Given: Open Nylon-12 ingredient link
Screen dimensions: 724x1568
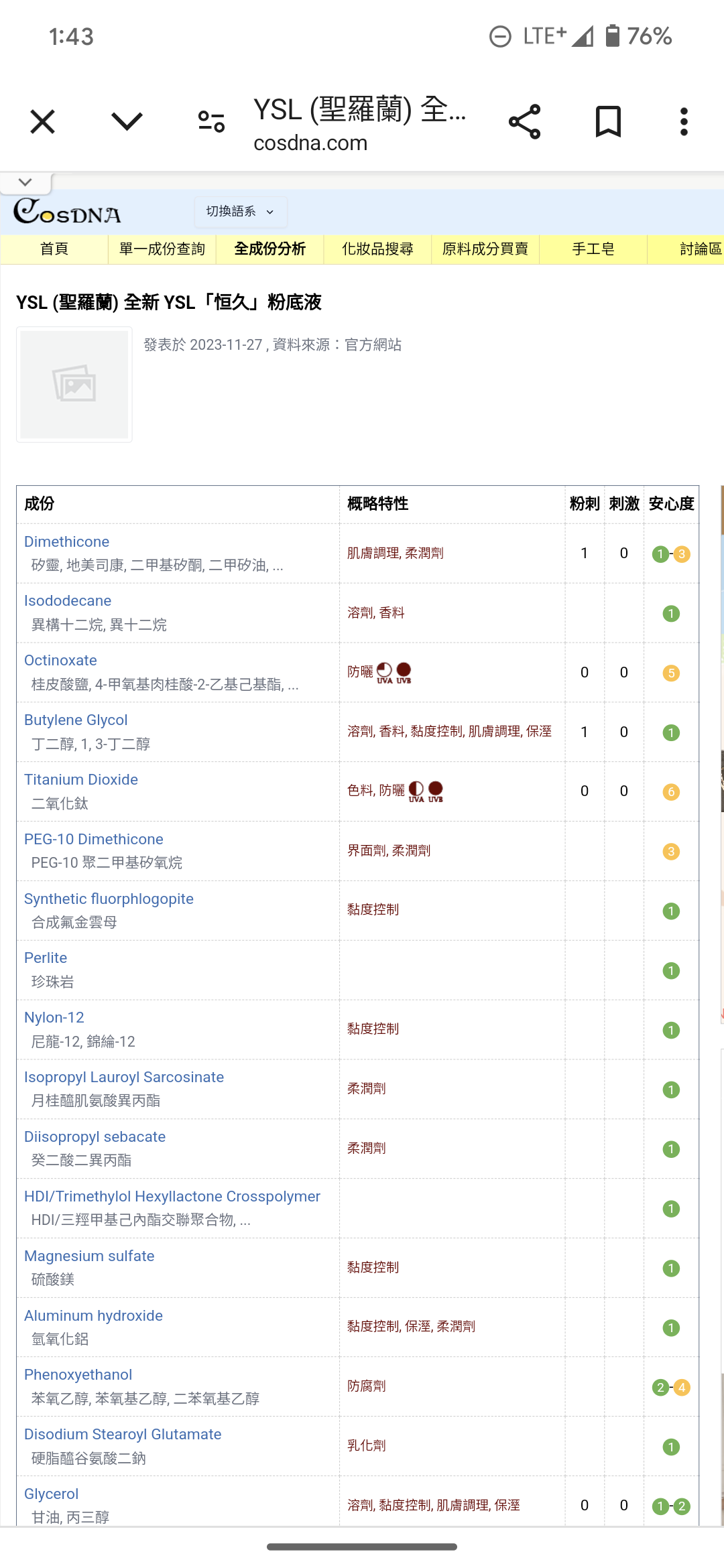Looking at the screenshot, I should click(x=54, y=1018).
